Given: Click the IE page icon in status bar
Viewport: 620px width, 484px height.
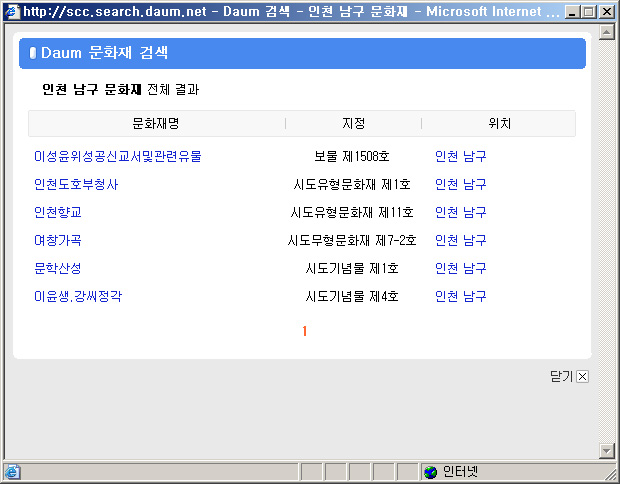Looking at the screenshot, I should click(12, 472).
